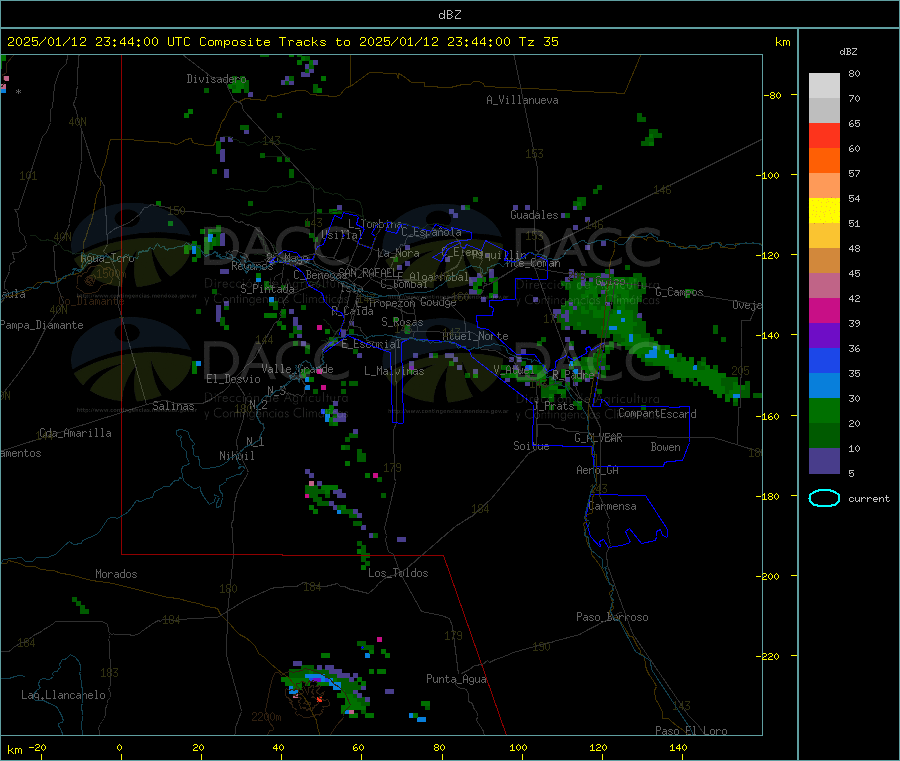
Task: Click the dBZ label above color scale
Action: pos(848,52)
